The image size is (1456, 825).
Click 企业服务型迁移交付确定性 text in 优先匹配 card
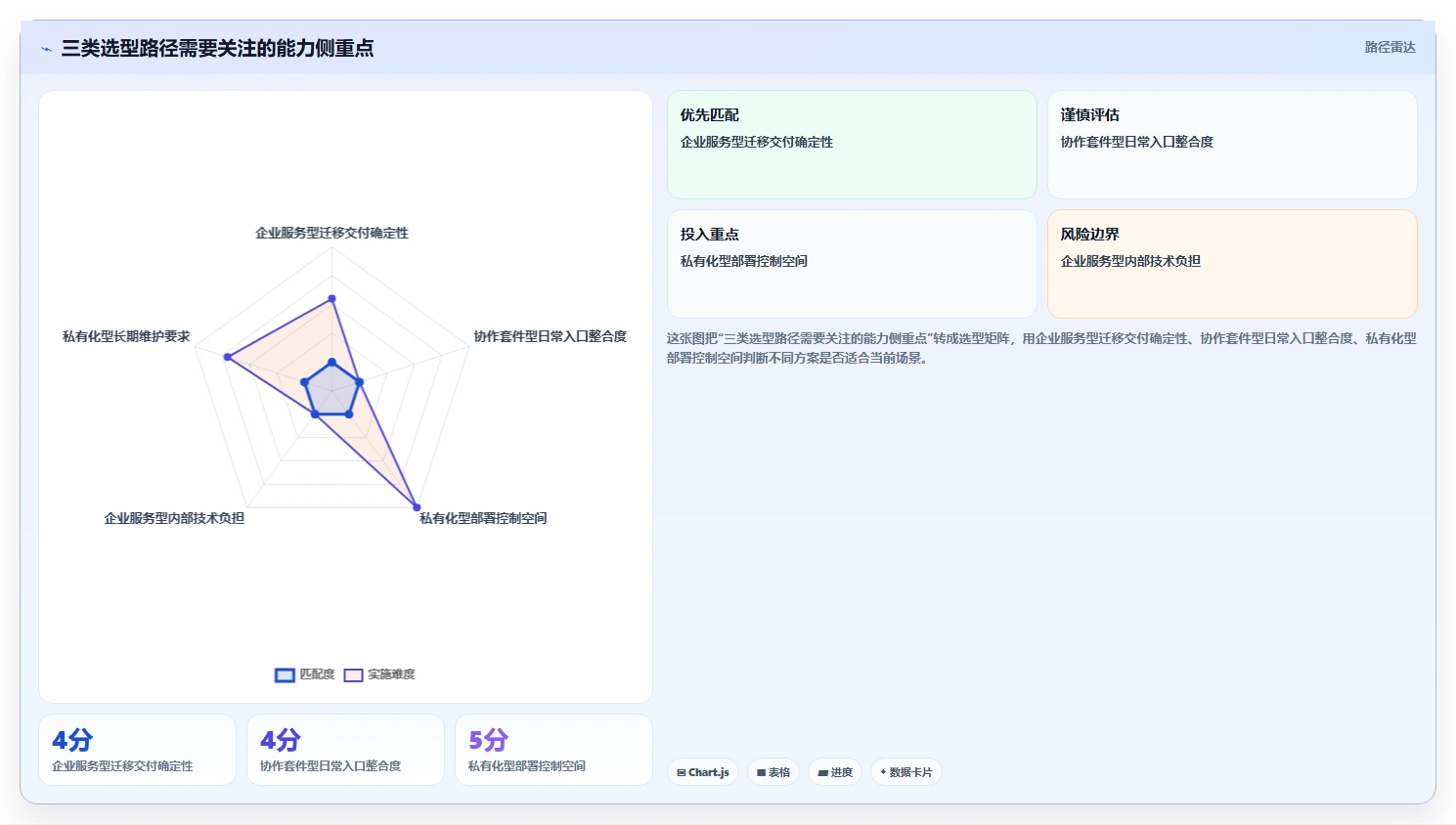[757, 142]
